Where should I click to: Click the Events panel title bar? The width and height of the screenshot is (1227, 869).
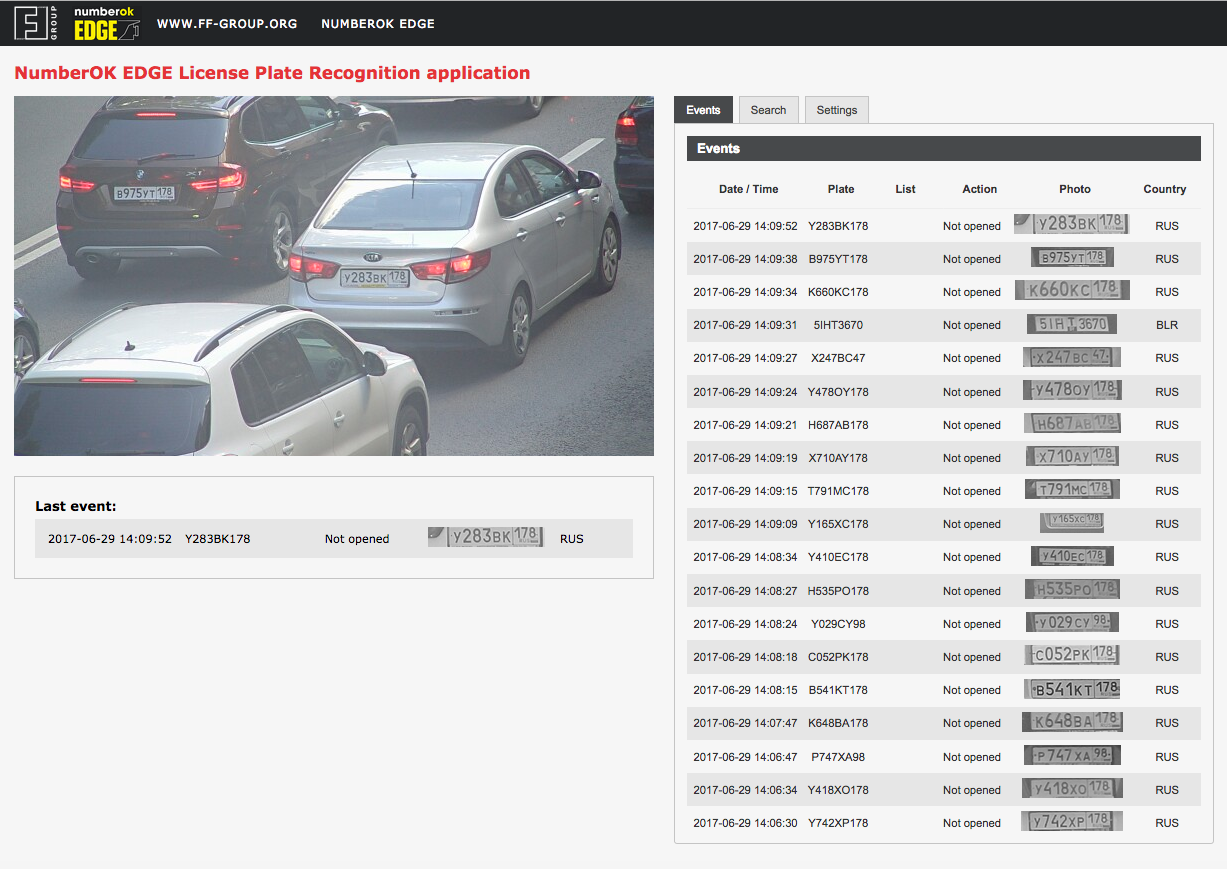943,148
